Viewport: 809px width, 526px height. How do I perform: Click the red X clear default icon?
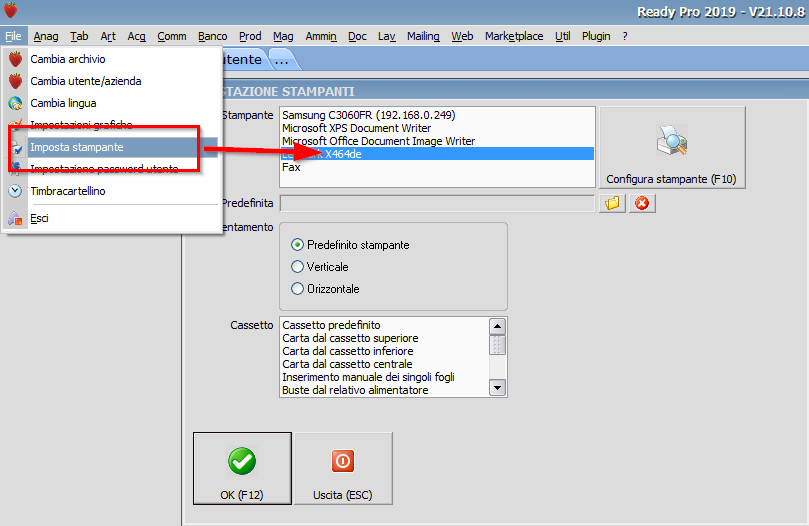pos(642,203)
